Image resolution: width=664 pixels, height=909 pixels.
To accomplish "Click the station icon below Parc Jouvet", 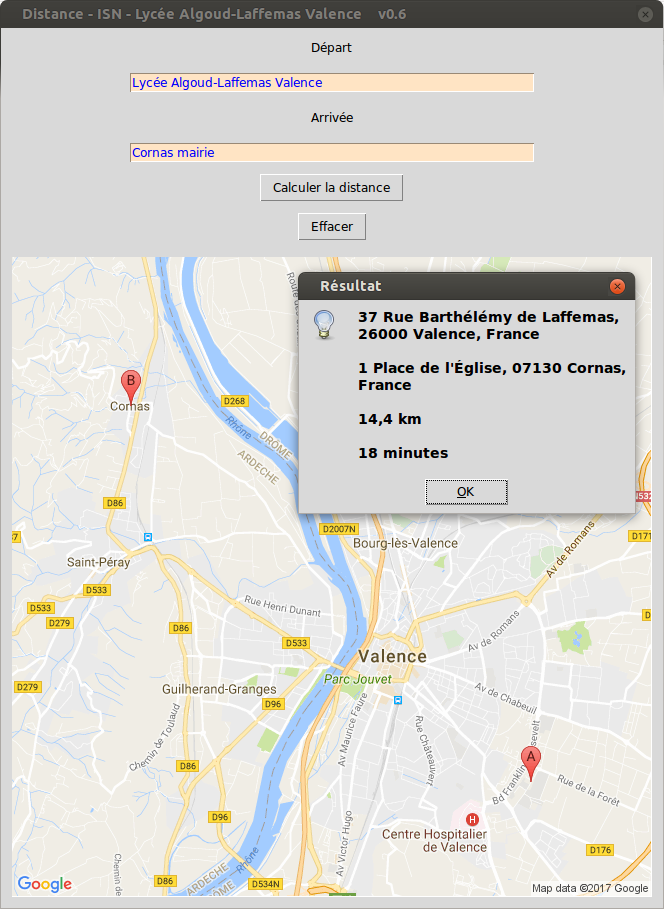I will (398, 700).
